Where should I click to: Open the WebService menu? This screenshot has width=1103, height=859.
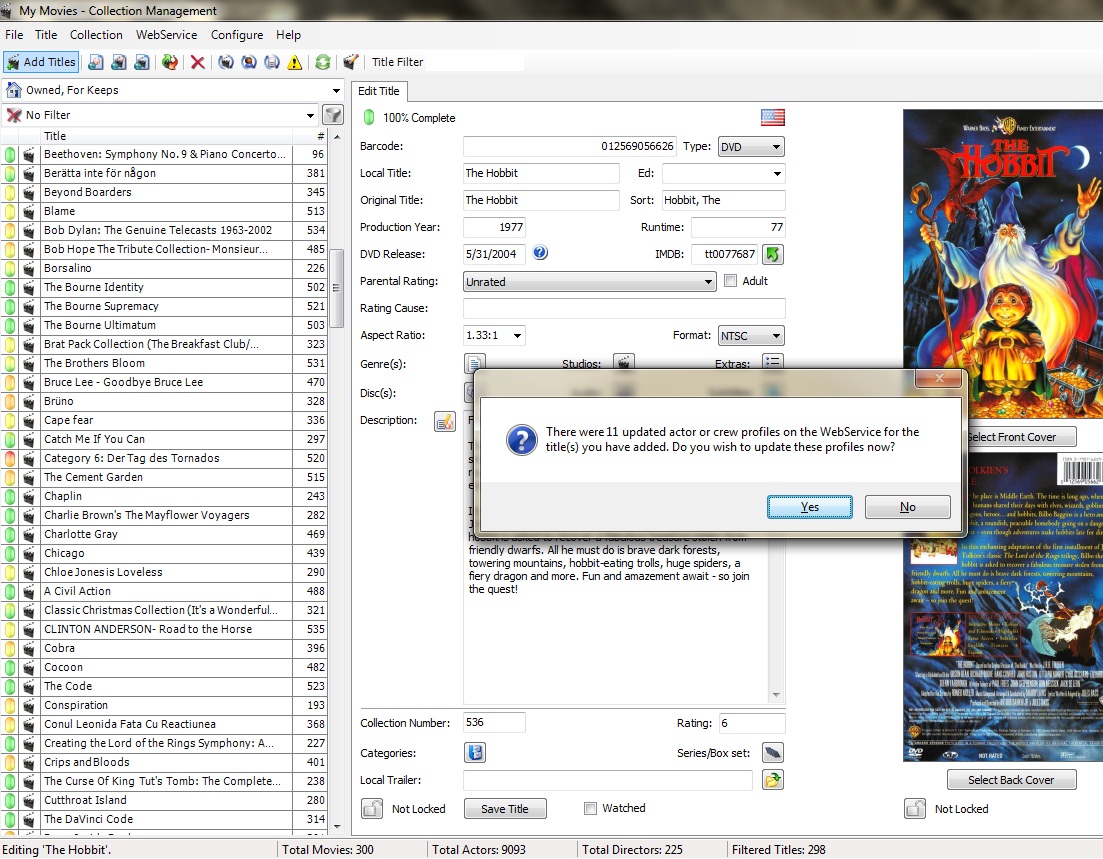point(166,35)
